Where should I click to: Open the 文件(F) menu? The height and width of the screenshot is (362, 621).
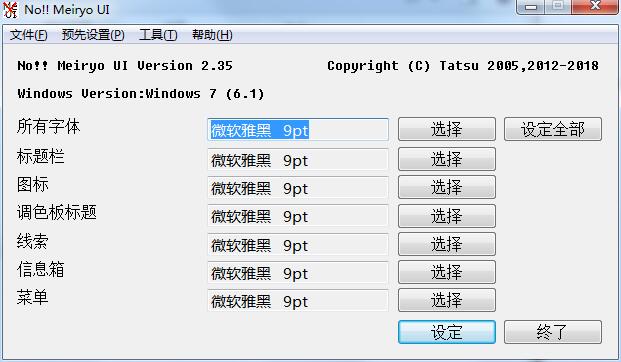[x=29, y=35]
